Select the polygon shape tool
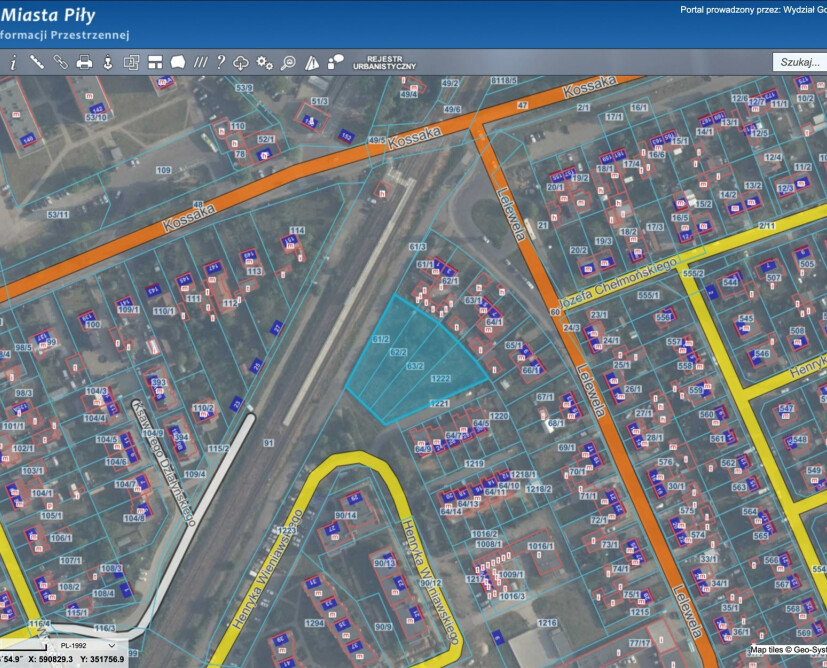 point(178,62)
